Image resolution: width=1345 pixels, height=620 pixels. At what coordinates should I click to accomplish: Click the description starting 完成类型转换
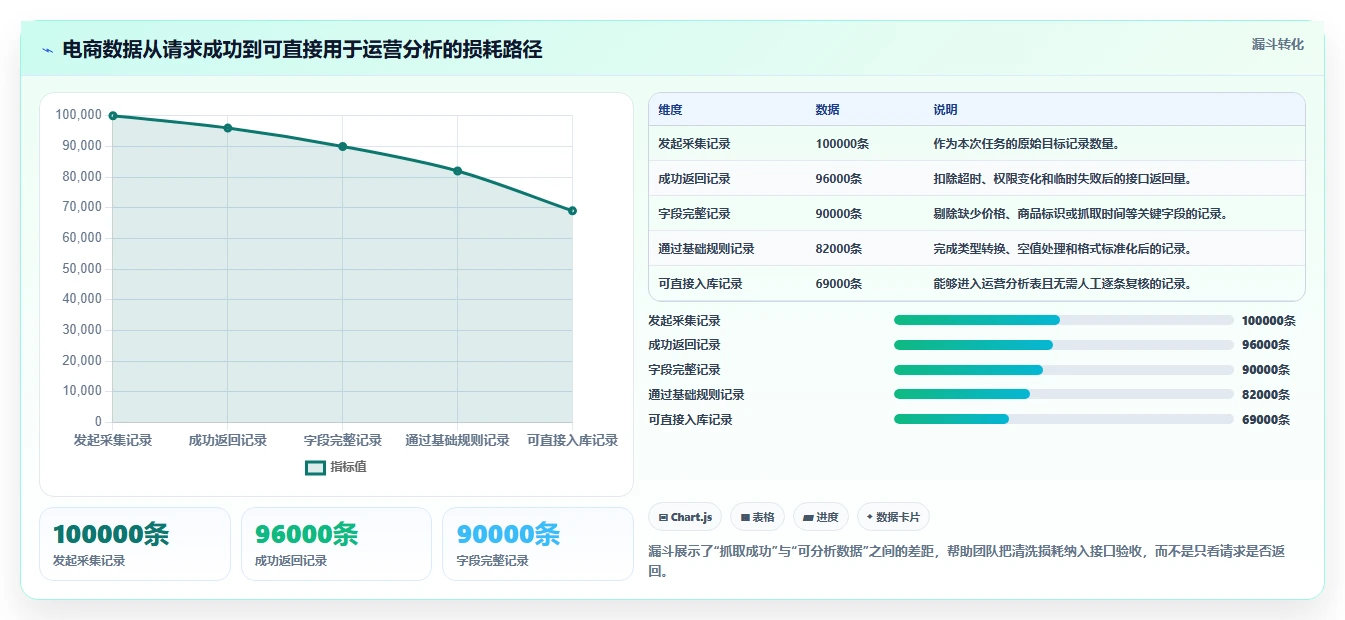pos(1063,249)
